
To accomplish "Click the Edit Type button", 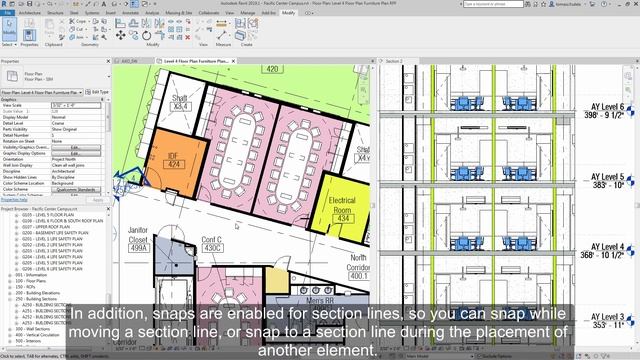I will (97, 92).
